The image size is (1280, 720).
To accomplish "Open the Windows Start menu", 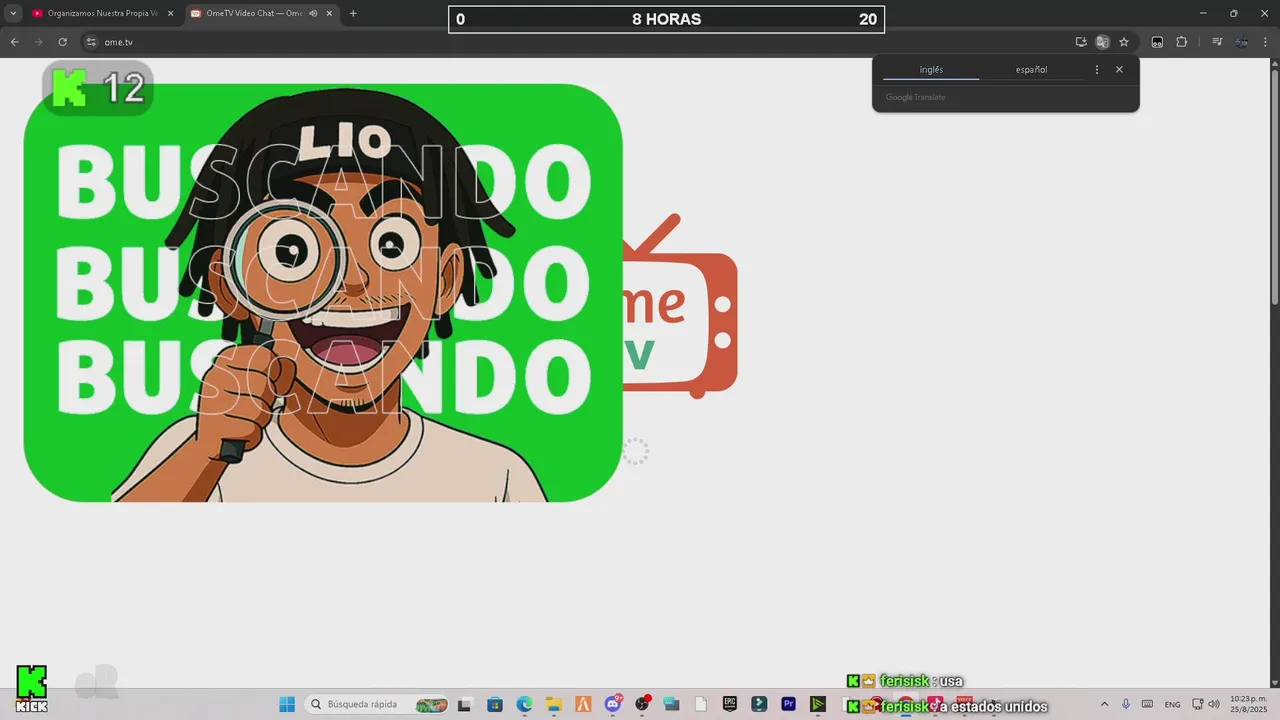I will point(287,704).
